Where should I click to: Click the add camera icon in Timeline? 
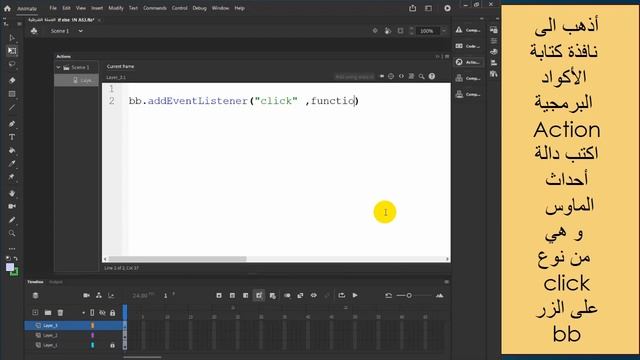coord(86,295)
